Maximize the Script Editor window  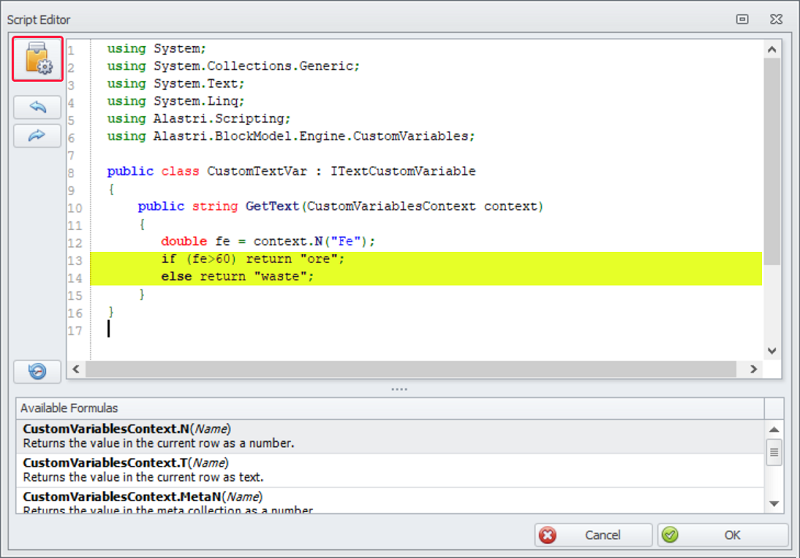pos(742,19)
